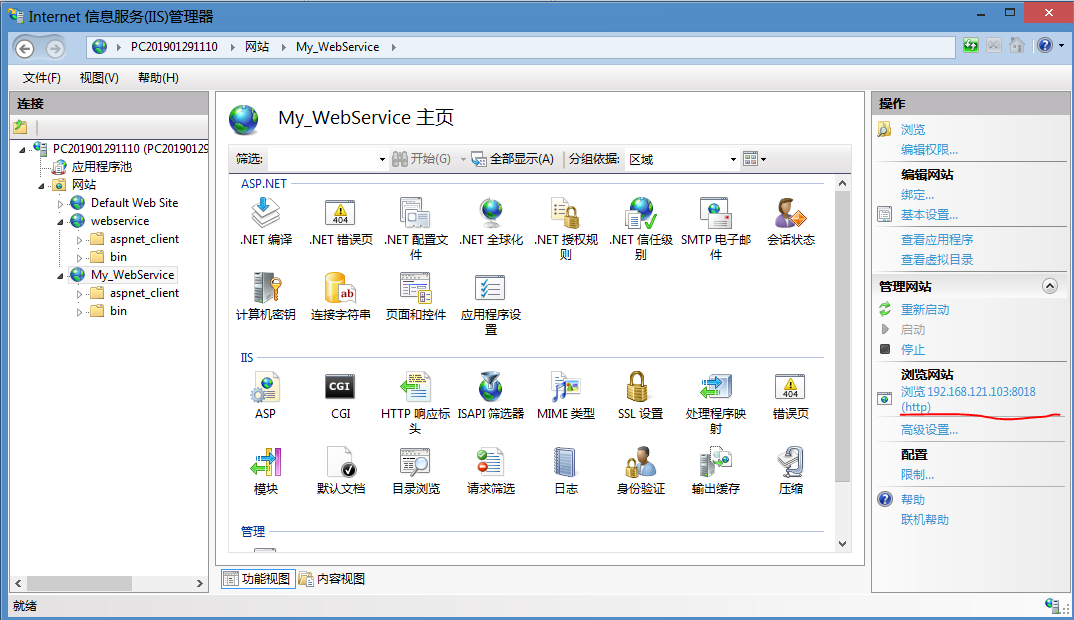The height and width of the screenshot is (620, 1074).
Task: Open the 请求筛选 feature
Action: pos(491,471)
